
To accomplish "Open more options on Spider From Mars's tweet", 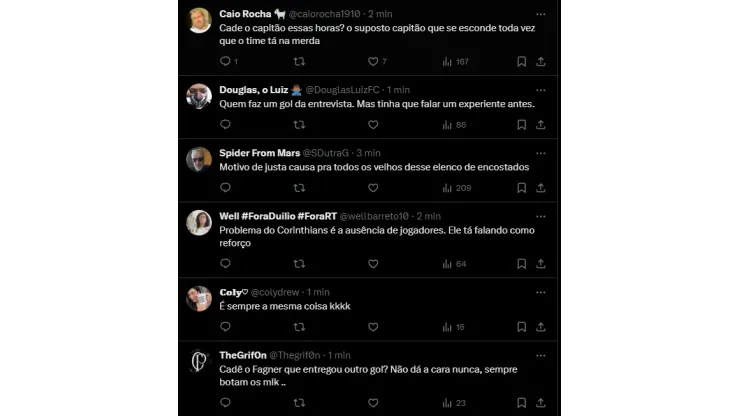I will [x=541, y=153].
